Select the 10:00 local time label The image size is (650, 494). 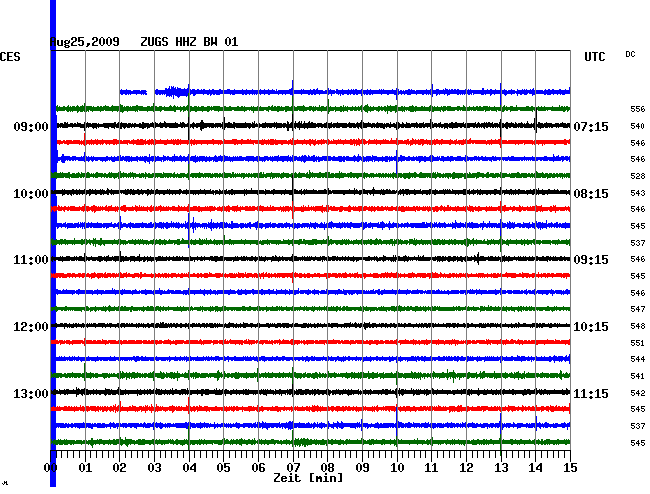click(31, 194)
